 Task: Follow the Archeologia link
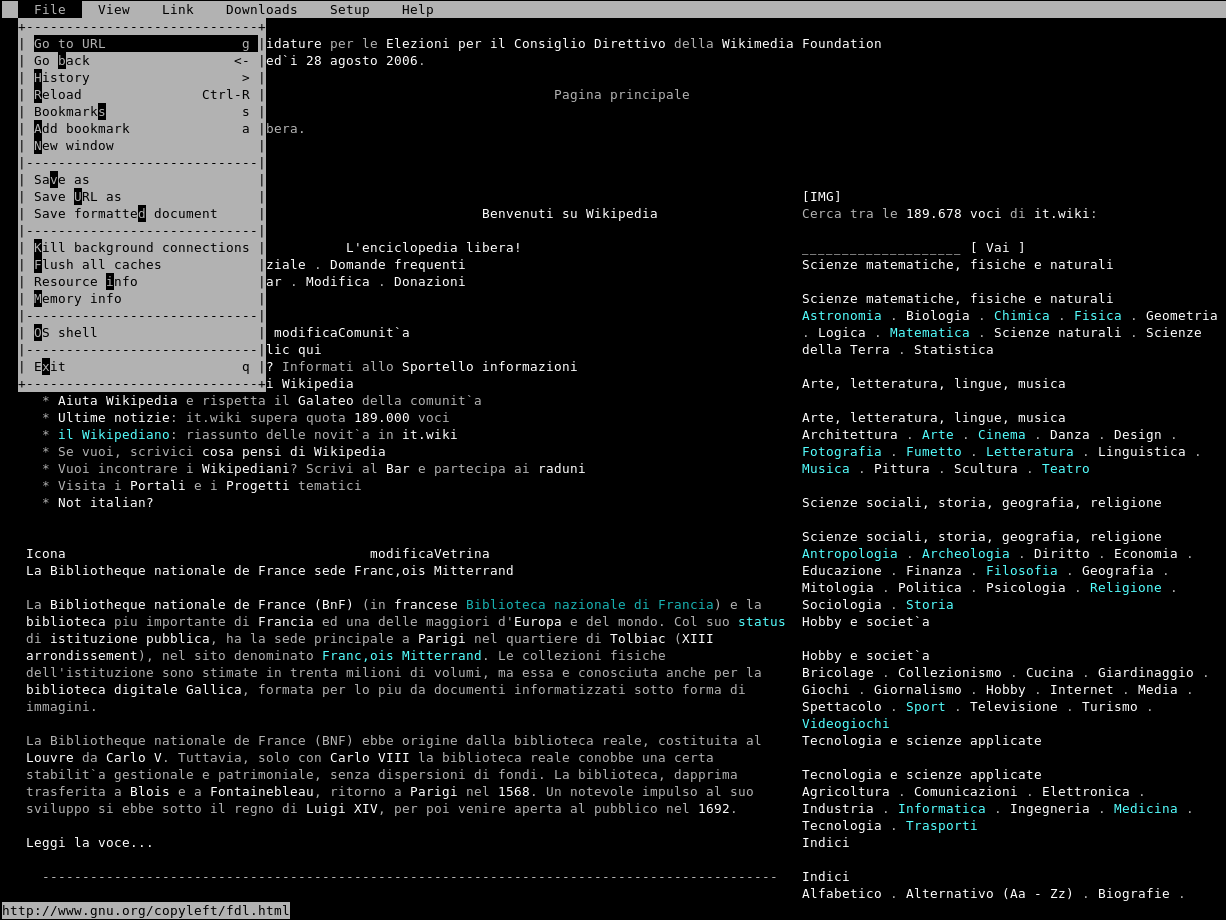(966, 554)
